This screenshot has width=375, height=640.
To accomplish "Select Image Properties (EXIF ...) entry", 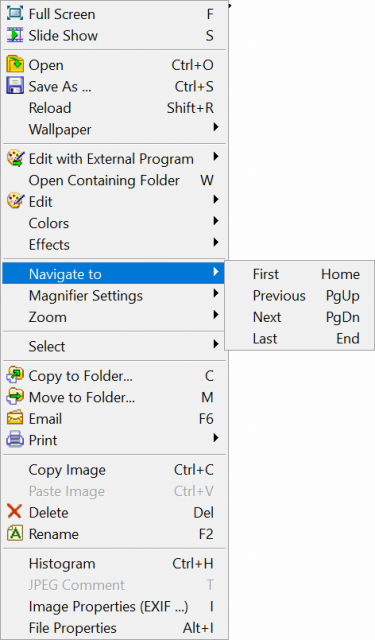I will pos(114,607).
